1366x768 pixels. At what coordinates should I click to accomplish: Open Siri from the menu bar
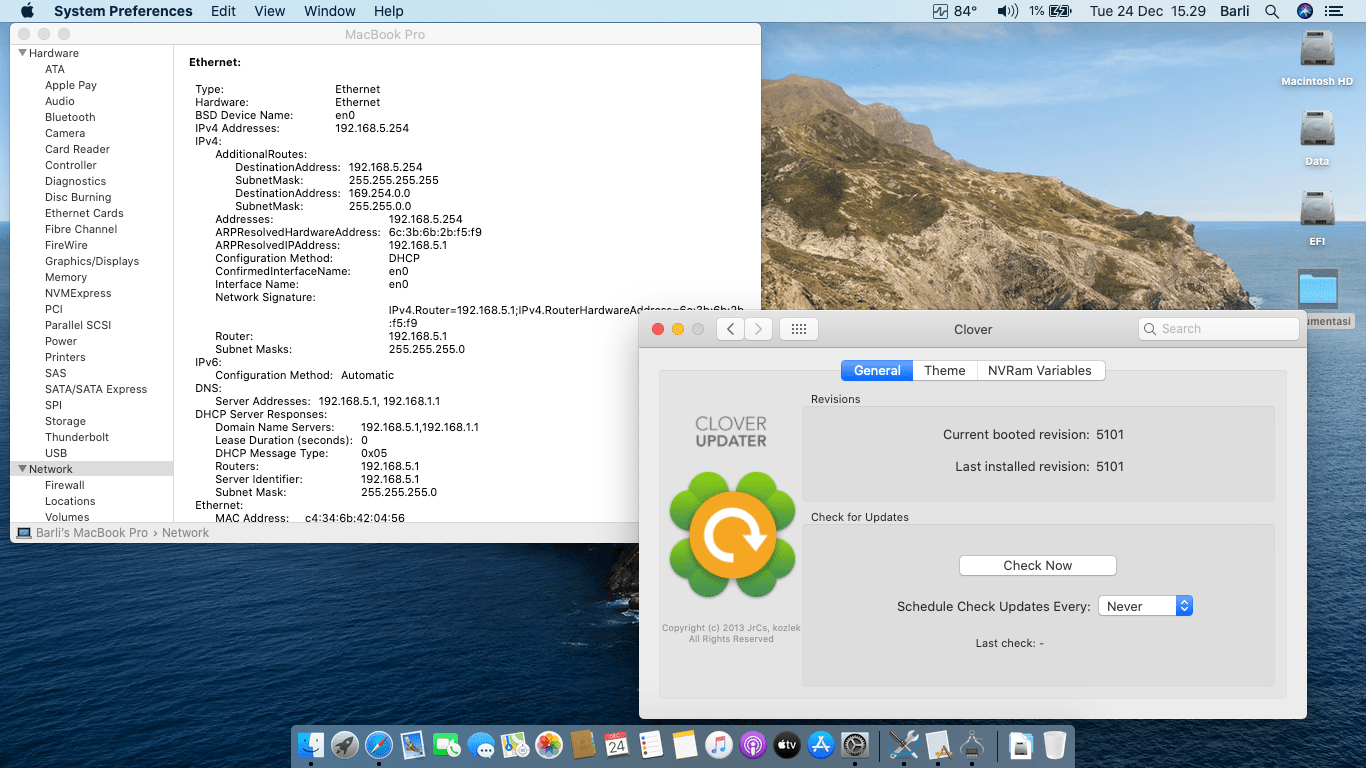1304,11
